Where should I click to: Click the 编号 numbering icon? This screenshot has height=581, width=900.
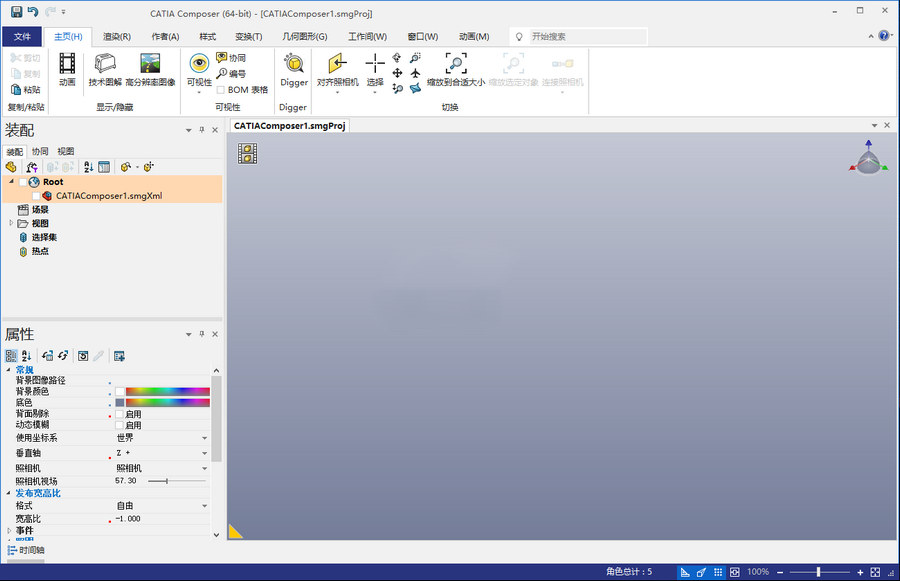[x=222, y=73]
